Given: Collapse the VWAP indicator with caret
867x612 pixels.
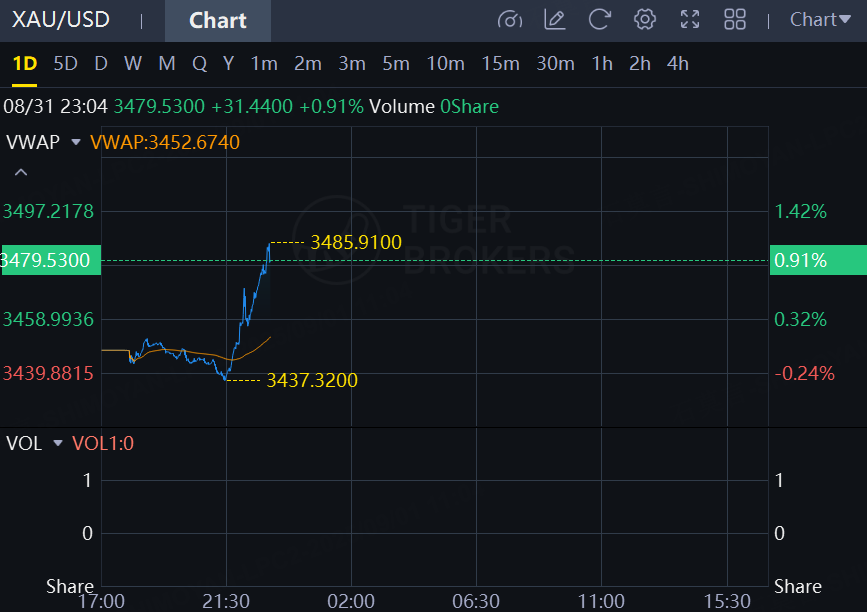Looking at the screenshot, I should coord(20,173).
